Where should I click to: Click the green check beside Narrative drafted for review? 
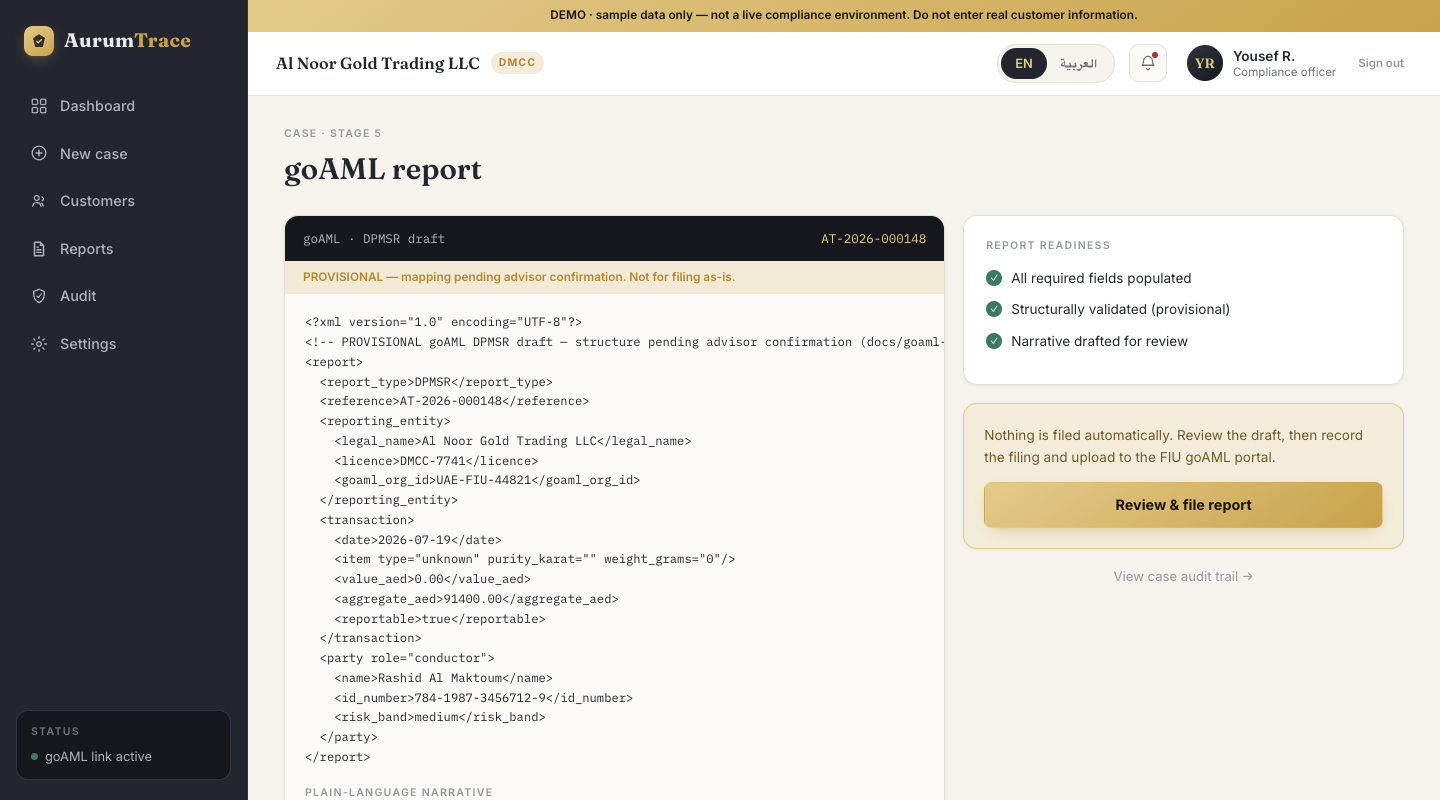click(x=994, y=341)
